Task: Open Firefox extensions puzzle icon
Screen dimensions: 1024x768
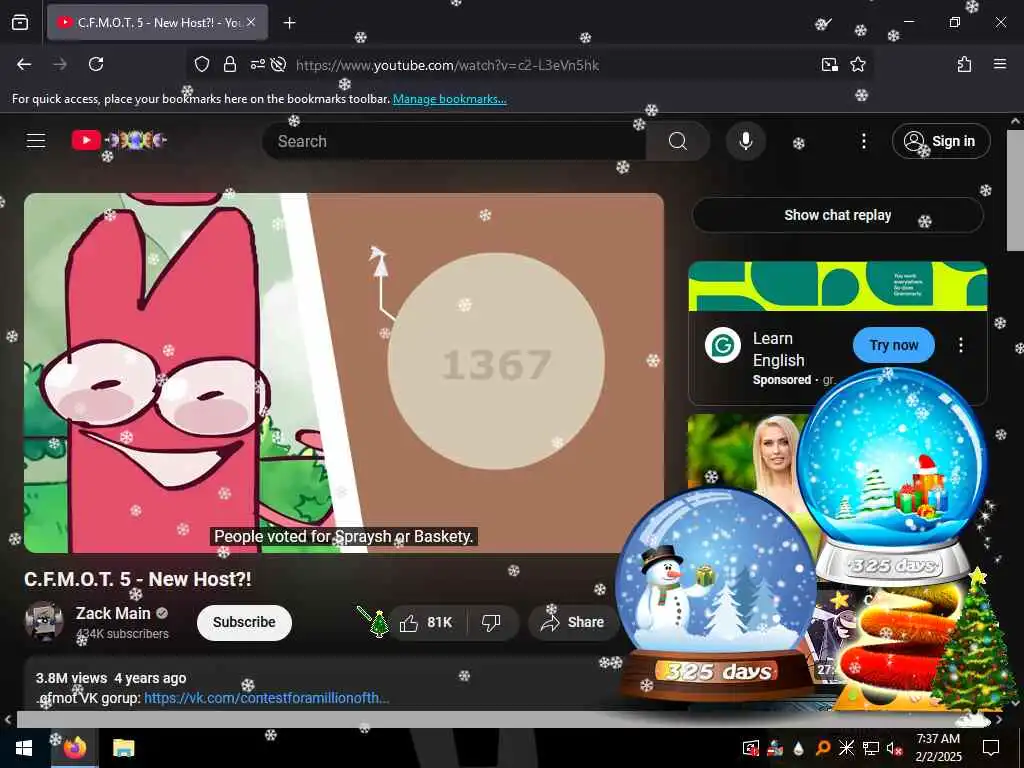Action: pyautogui.click(x=965, y=64)
